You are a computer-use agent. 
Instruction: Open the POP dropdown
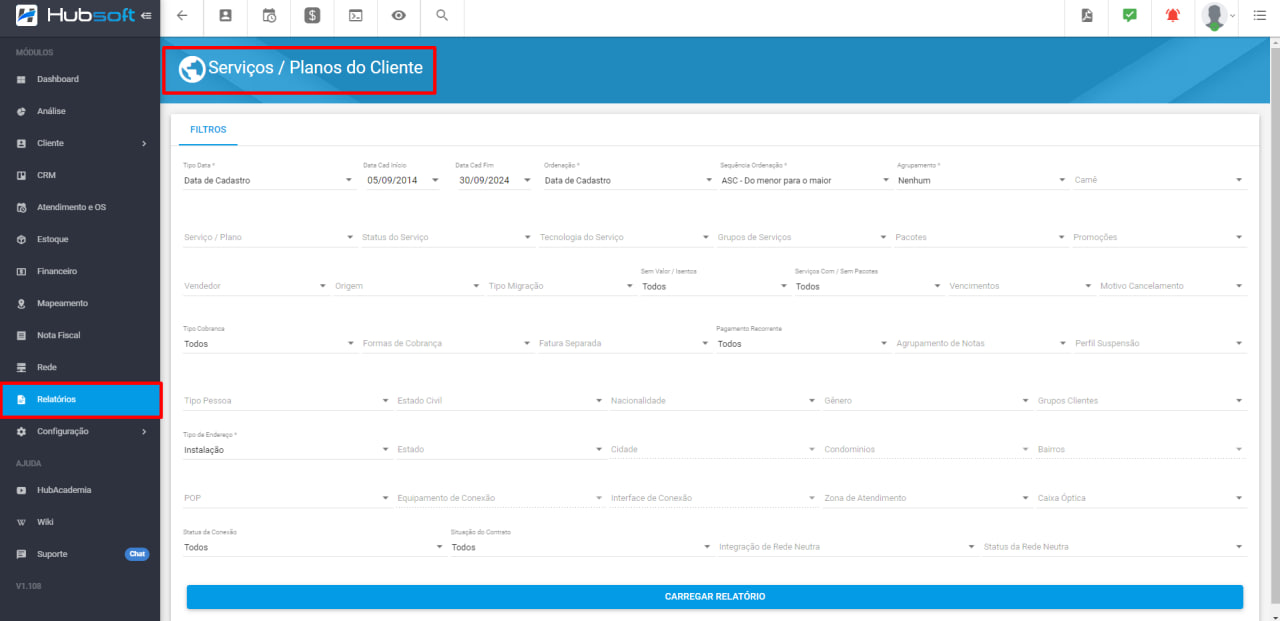287,498
